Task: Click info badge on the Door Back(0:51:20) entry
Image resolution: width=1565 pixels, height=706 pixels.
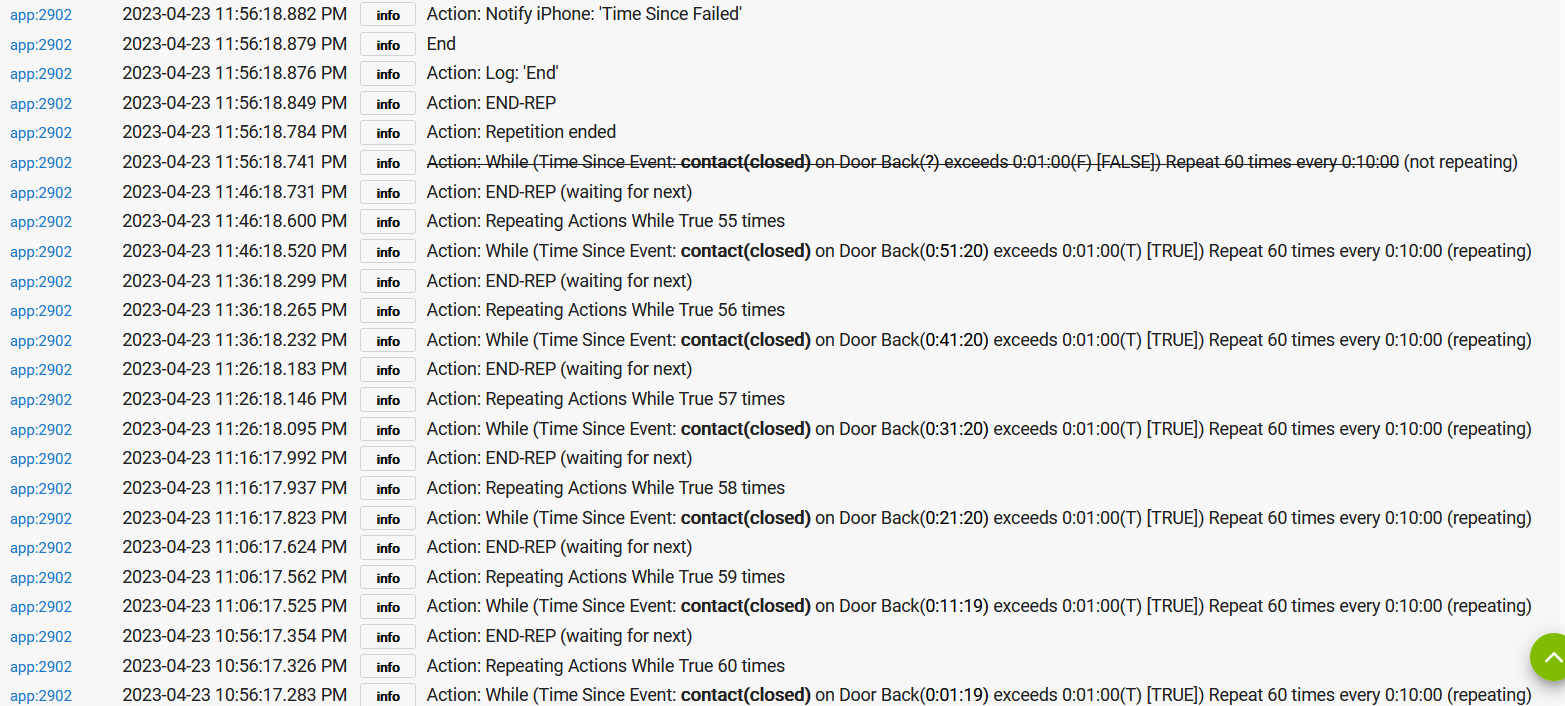Action: pyautogui.click(x=388, y=252)
